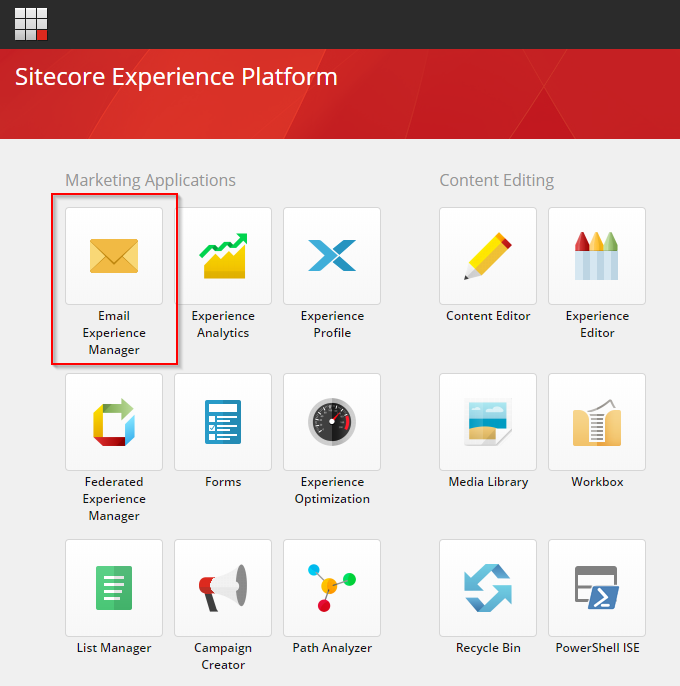Click the Experience Profile label text

[x=332, y=325]
